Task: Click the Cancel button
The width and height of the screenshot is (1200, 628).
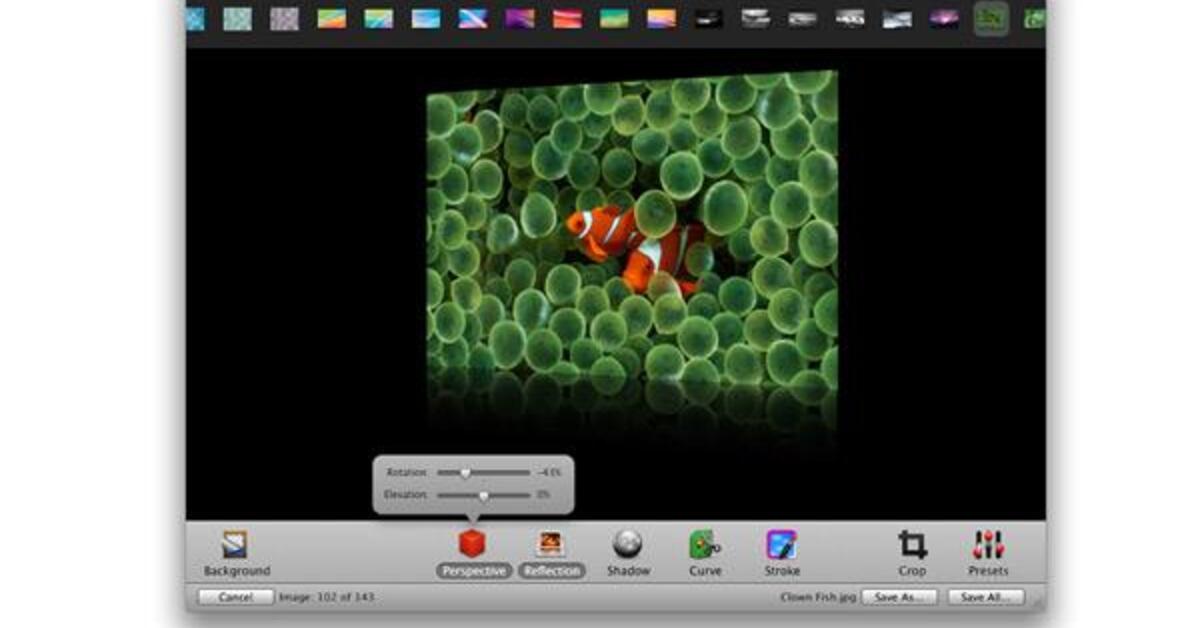Action: pos(235,598)
